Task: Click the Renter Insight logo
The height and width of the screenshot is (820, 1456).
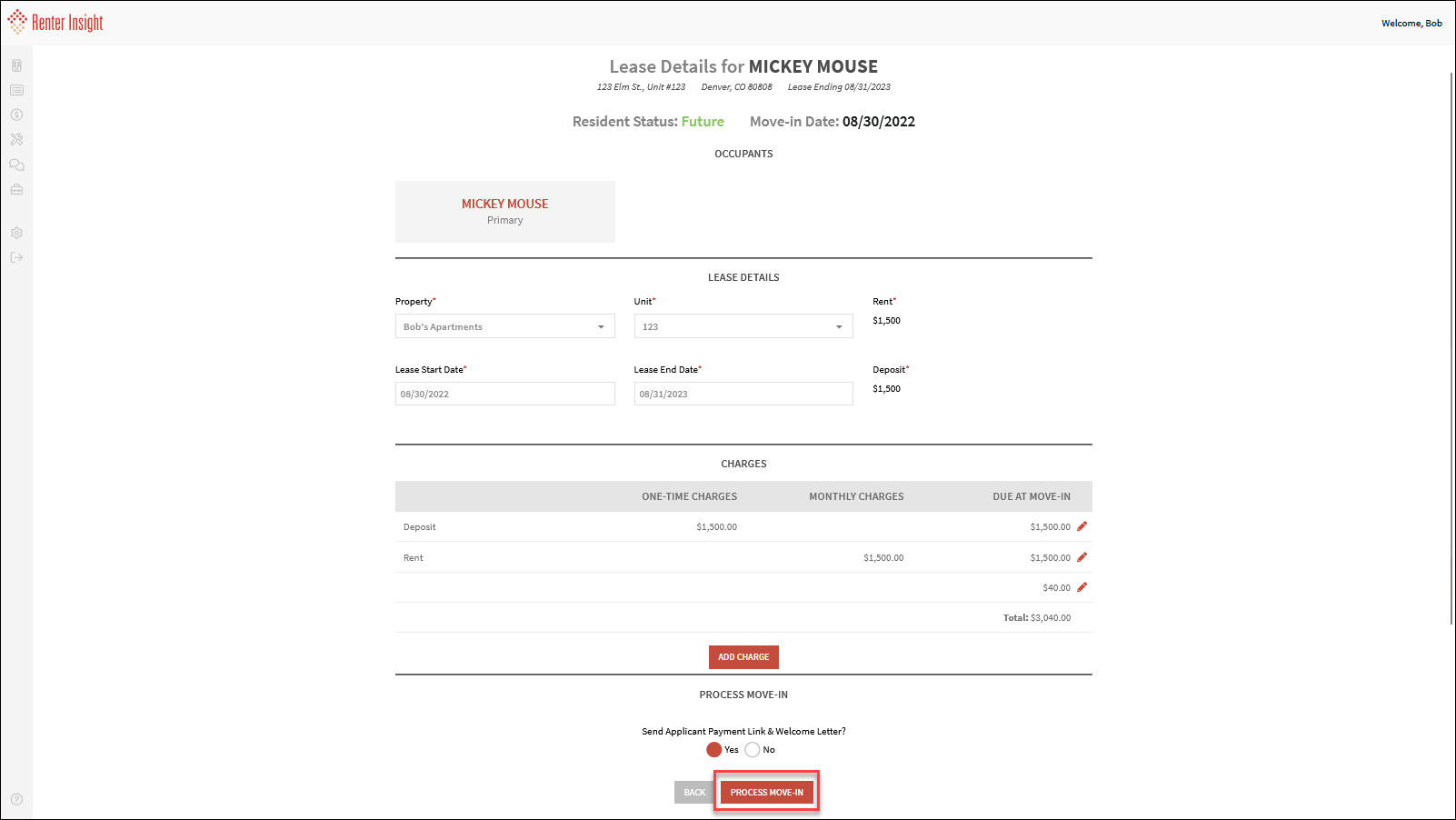Action: click(x=55, y=22)
